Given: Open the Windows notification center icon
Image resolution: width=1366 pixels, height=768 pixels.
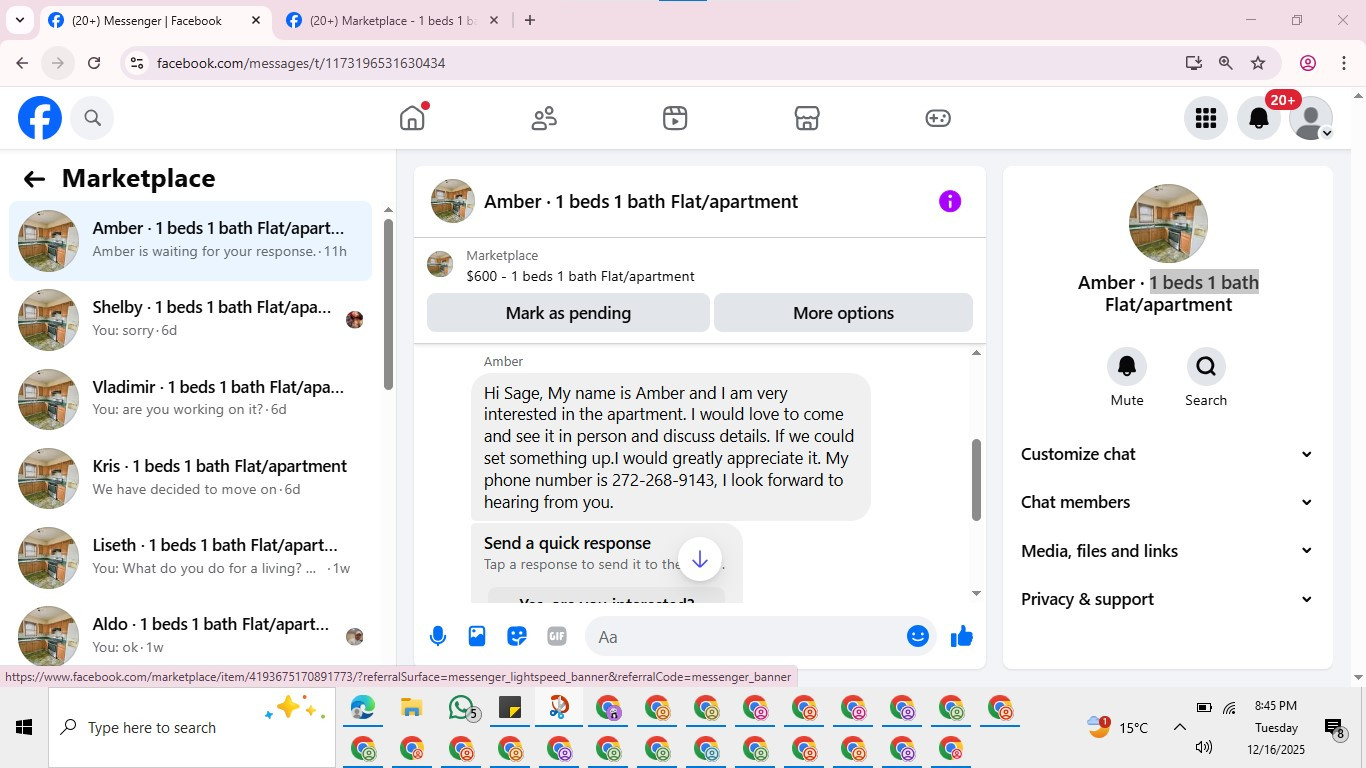Looking at the screenshot, I should point(1334,728).
